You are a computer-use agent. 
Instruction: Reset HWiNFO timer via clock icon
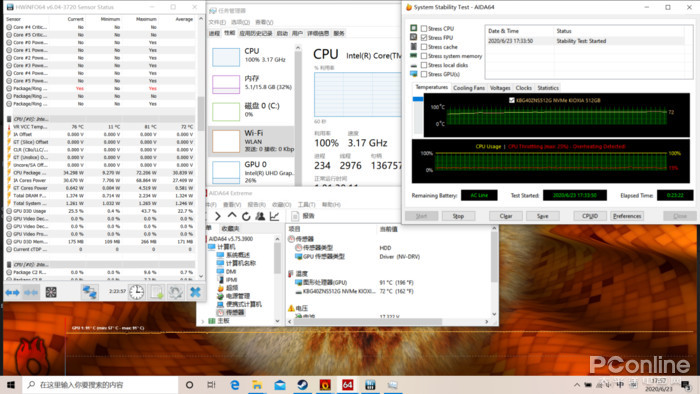137,292
